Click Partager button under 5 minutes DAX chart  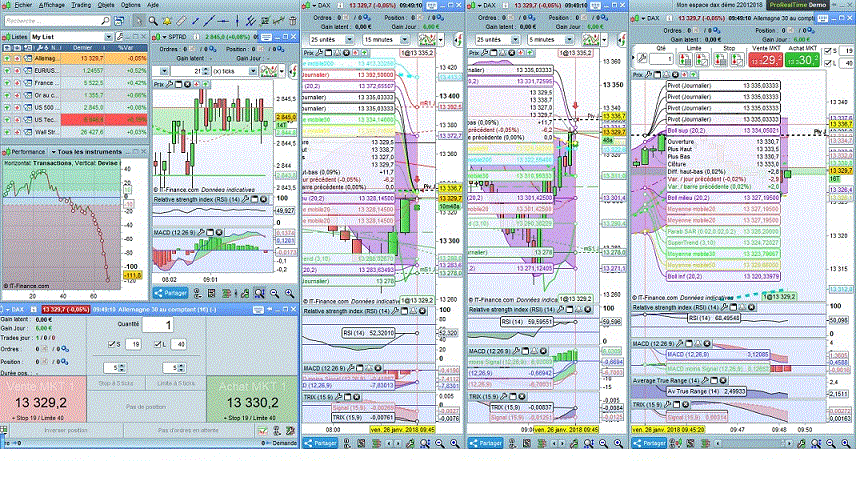(x=485, y=443)
